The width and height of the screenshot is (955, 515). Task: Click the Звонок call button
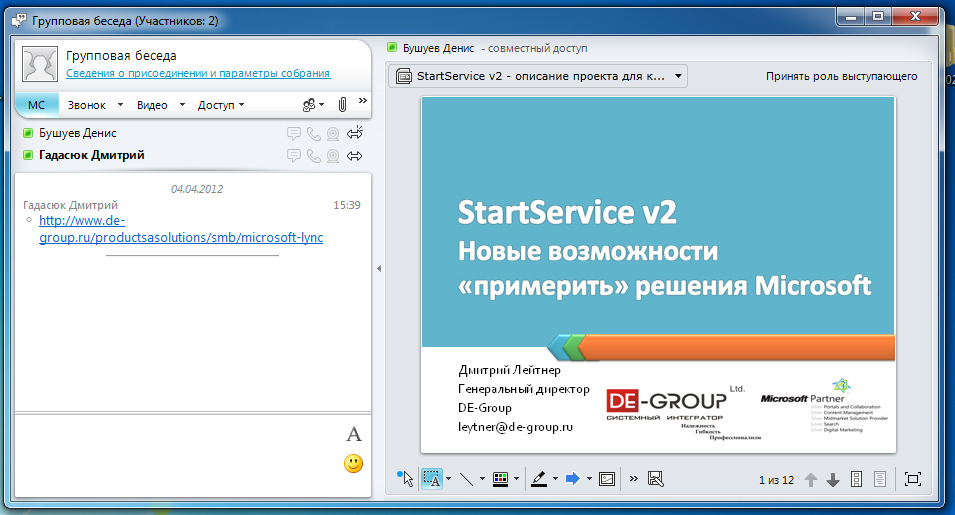point(86,105)
